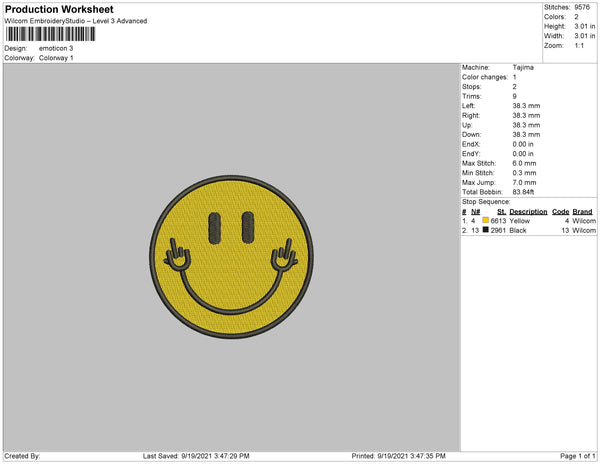600x464 pixels.
Task: Click the Min Stitch value '0.3 mm'
Action: [524, 173]
